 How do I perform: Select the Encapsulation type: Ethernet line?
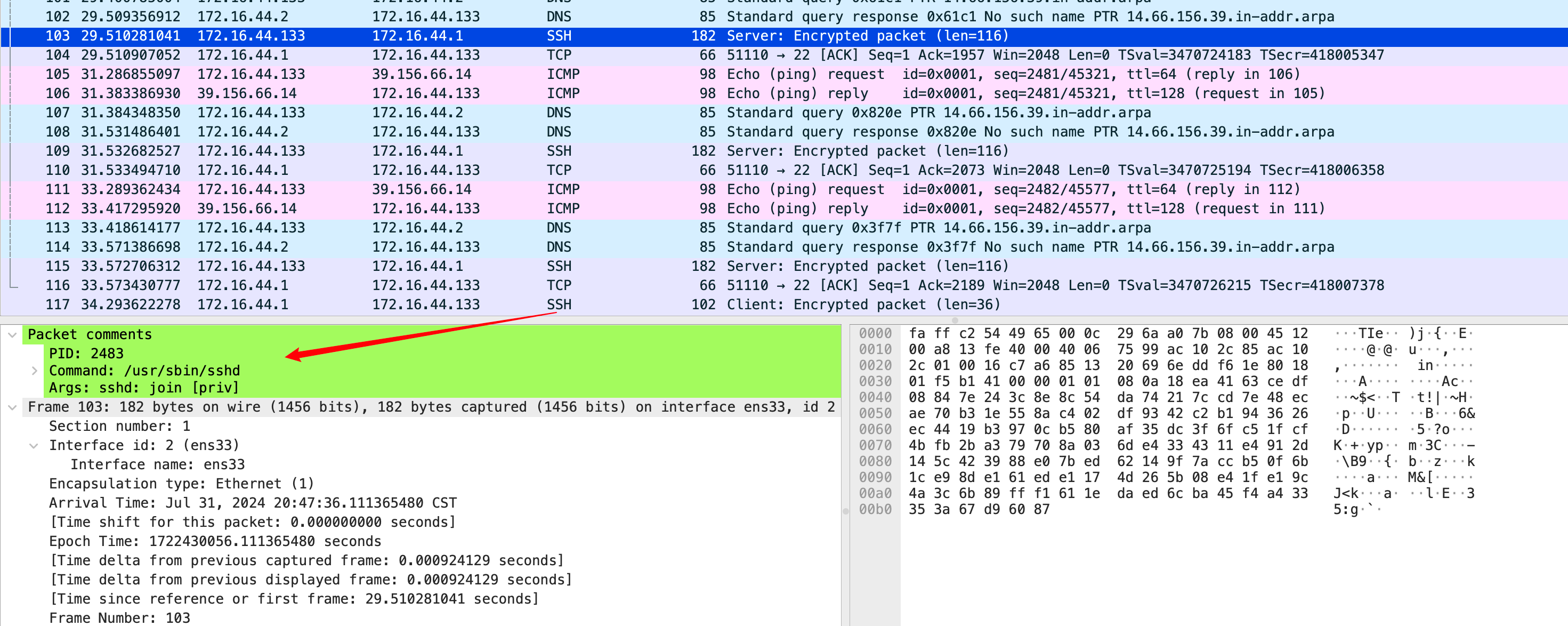181,484
